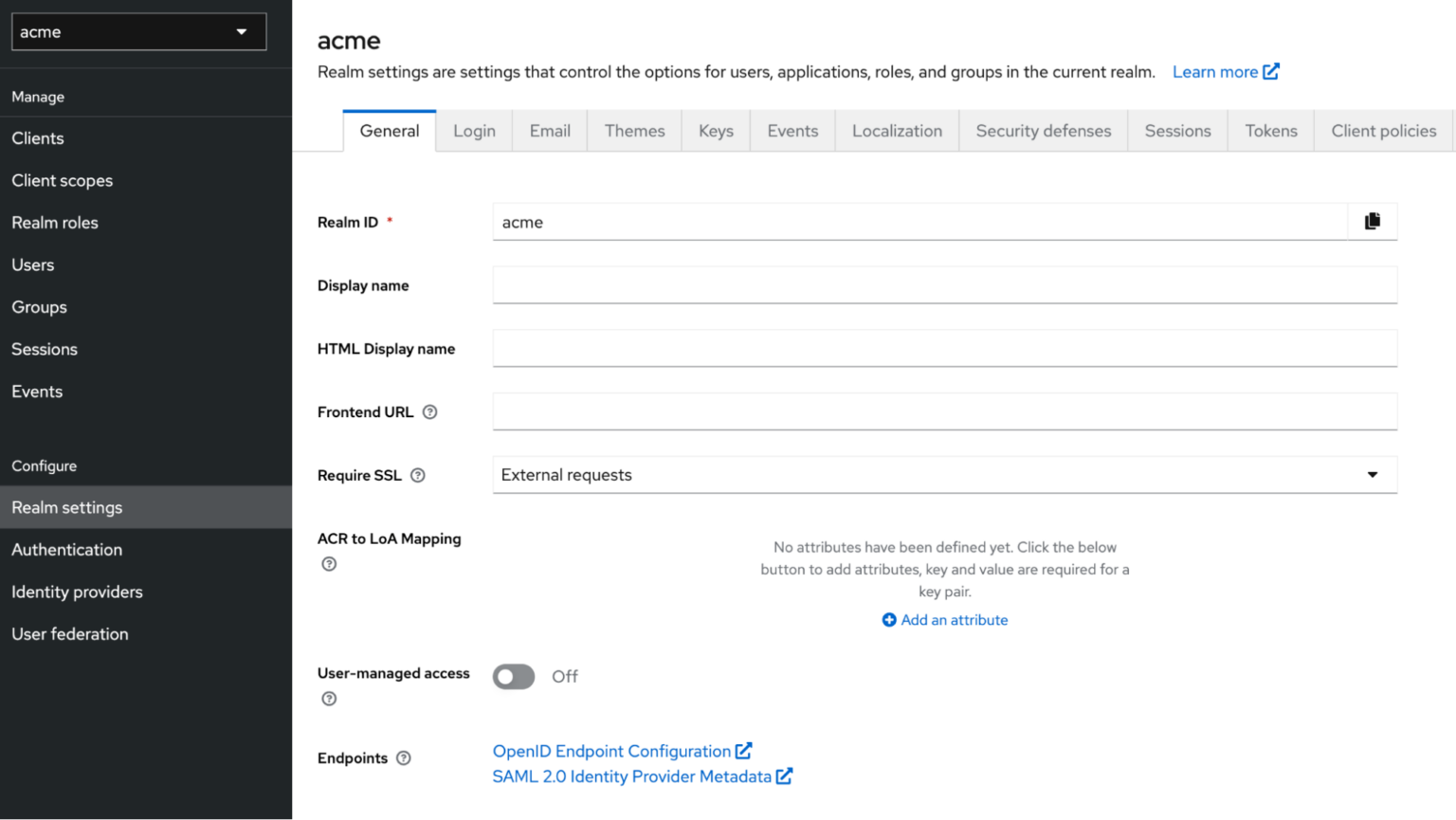Click the help icon beside Frontend URL

coord(429,411)
